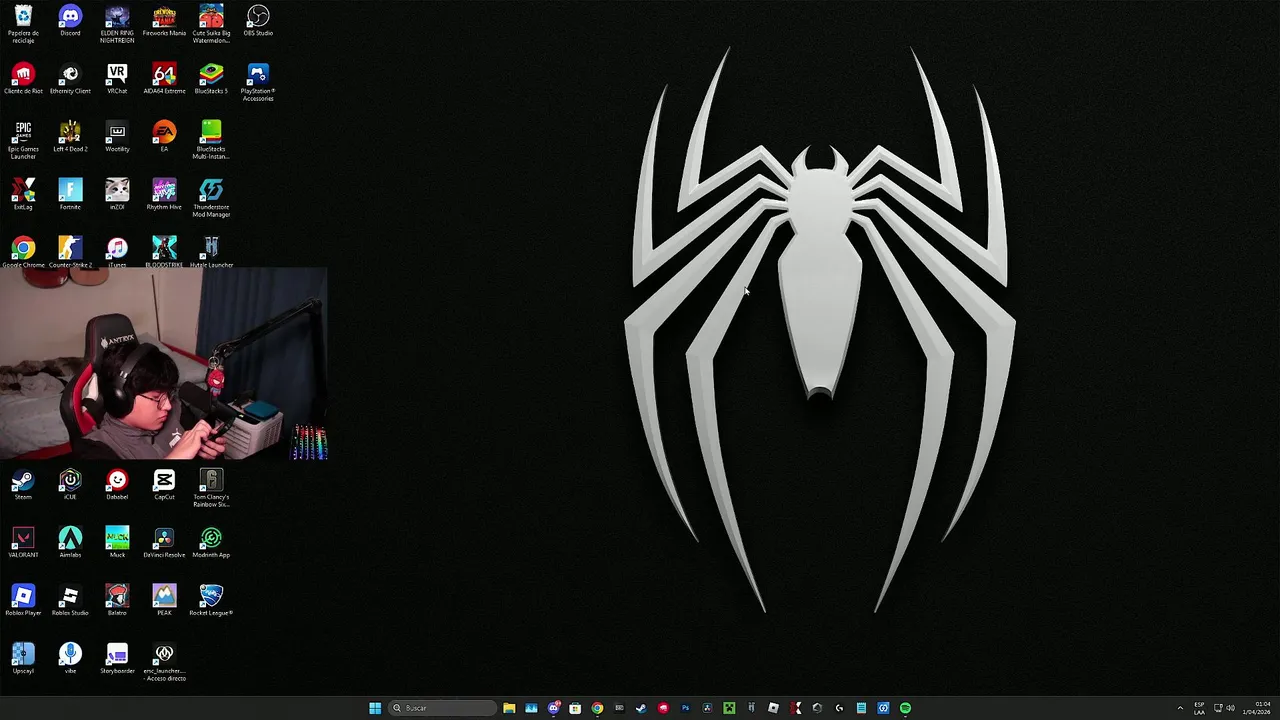Open the Windows Start menu
Viewport: 1280px width, 720px height.
375,708
